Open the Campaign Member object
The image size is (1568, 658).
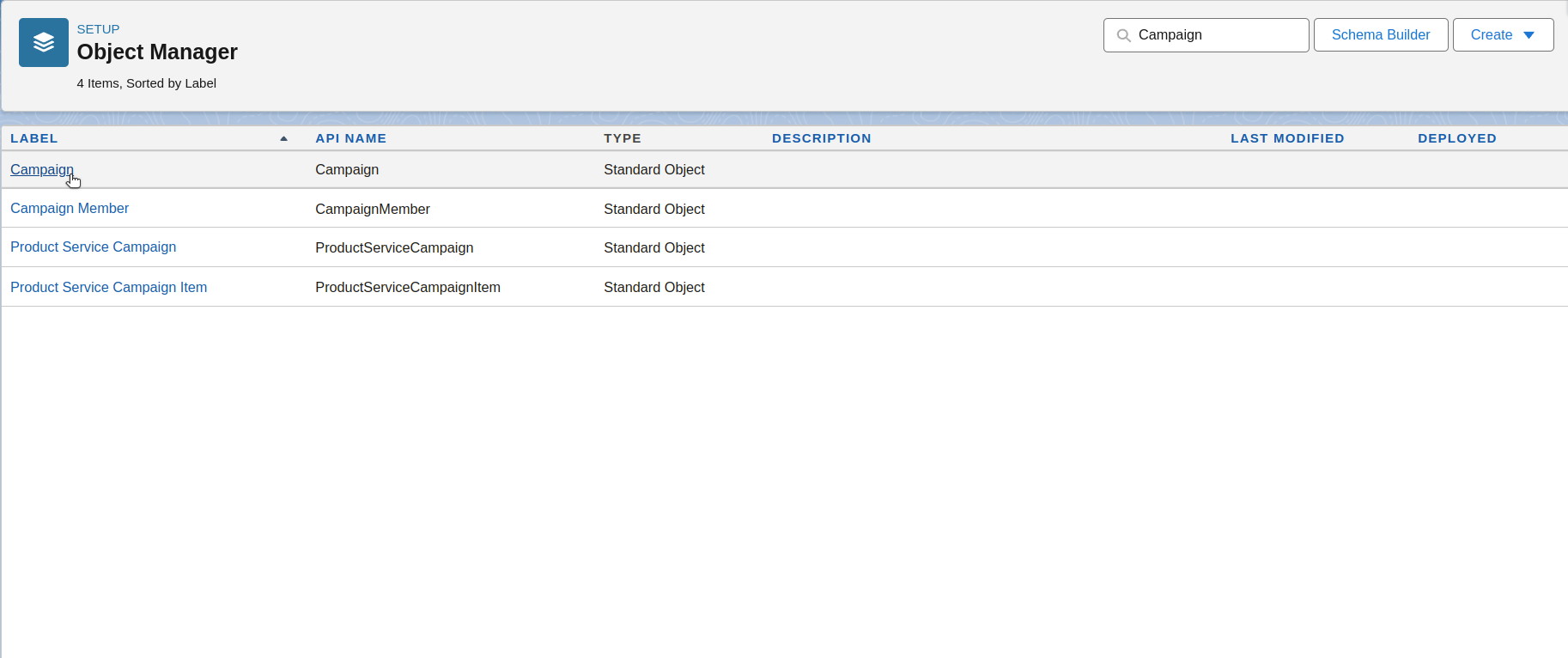[x=70, y=208]
